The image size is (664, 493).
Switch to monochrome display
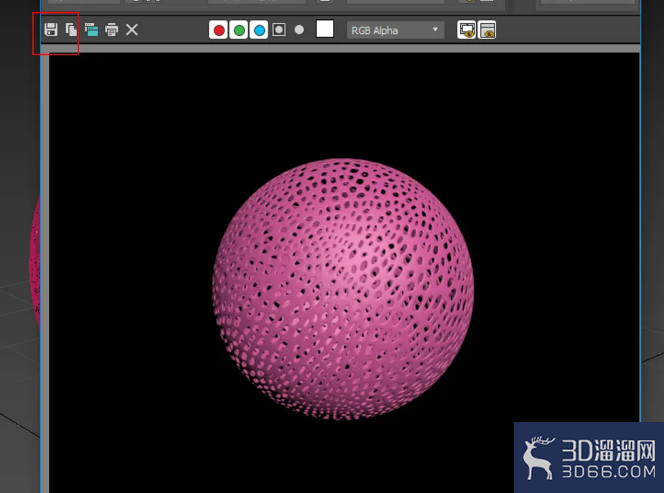click(299, 30)
